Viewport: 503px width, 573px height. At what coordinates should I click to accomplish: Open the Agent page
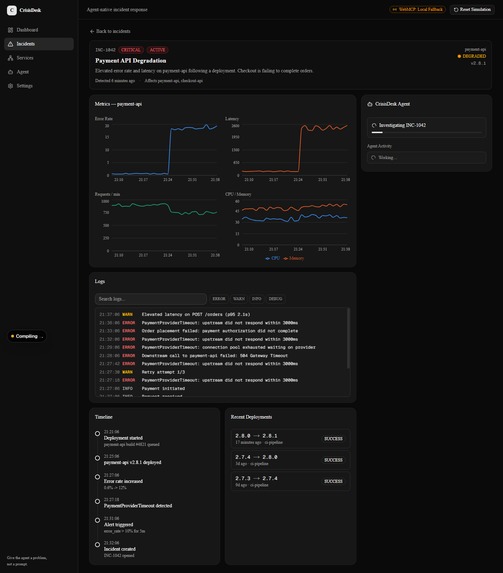pos(39,72)
